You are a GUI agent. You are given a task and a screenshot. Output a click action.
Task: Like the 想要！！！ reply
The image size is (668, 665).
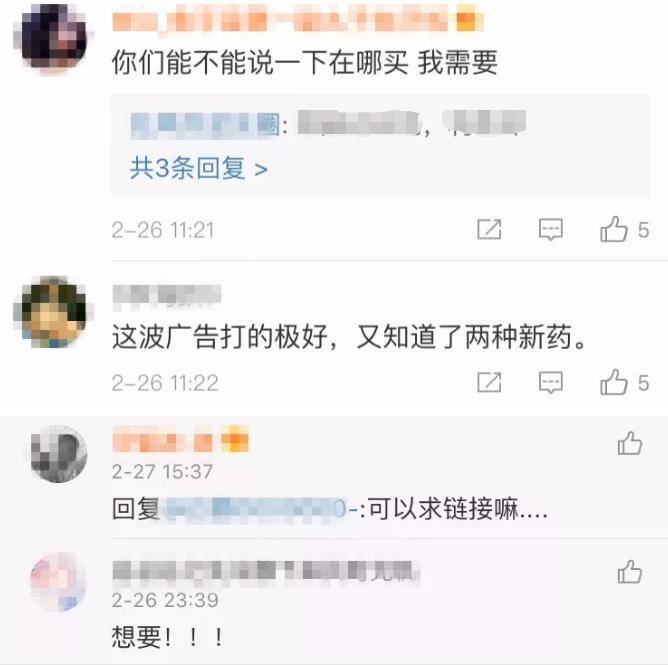tap(630, 572)
